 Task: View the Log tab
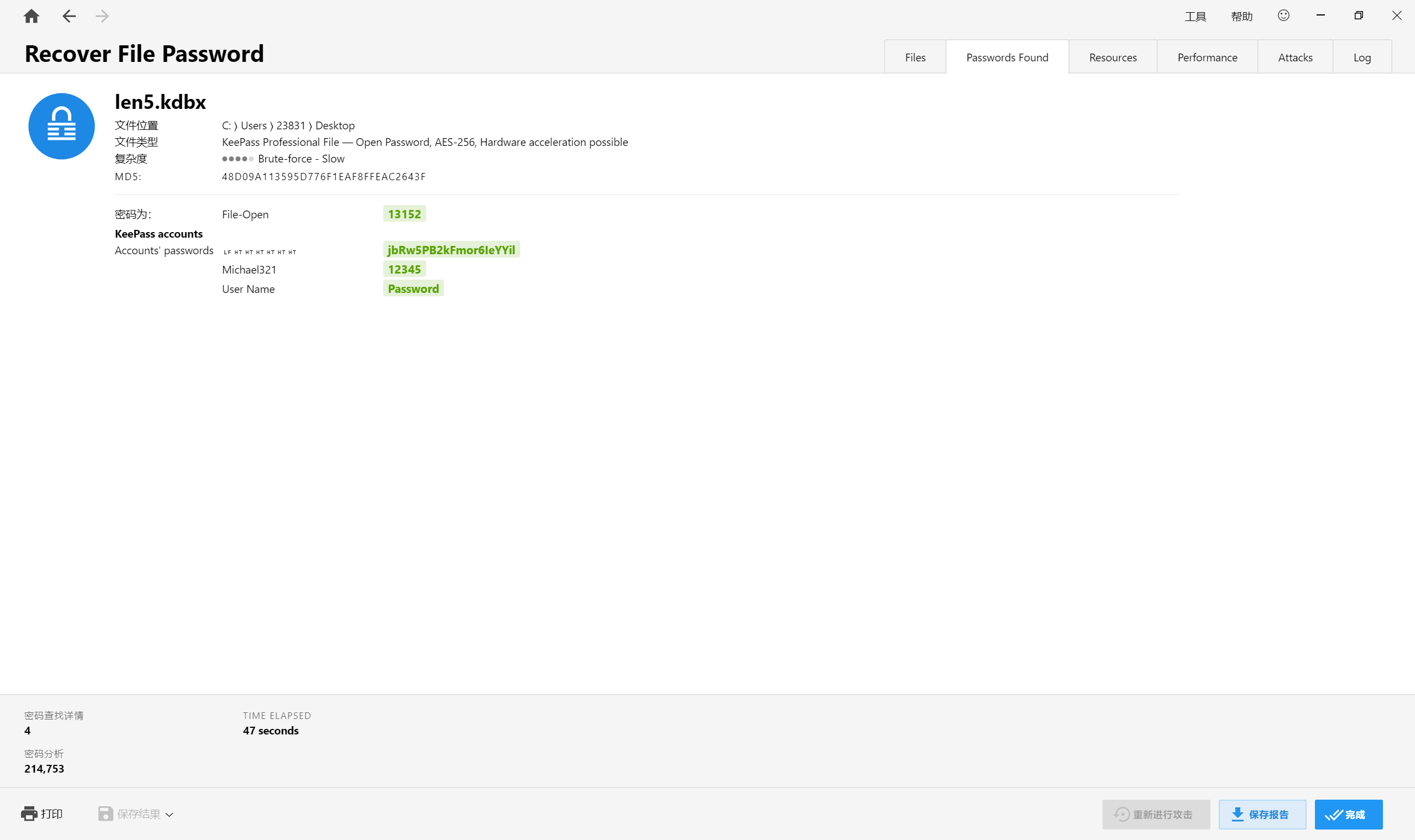[1362, 57]
